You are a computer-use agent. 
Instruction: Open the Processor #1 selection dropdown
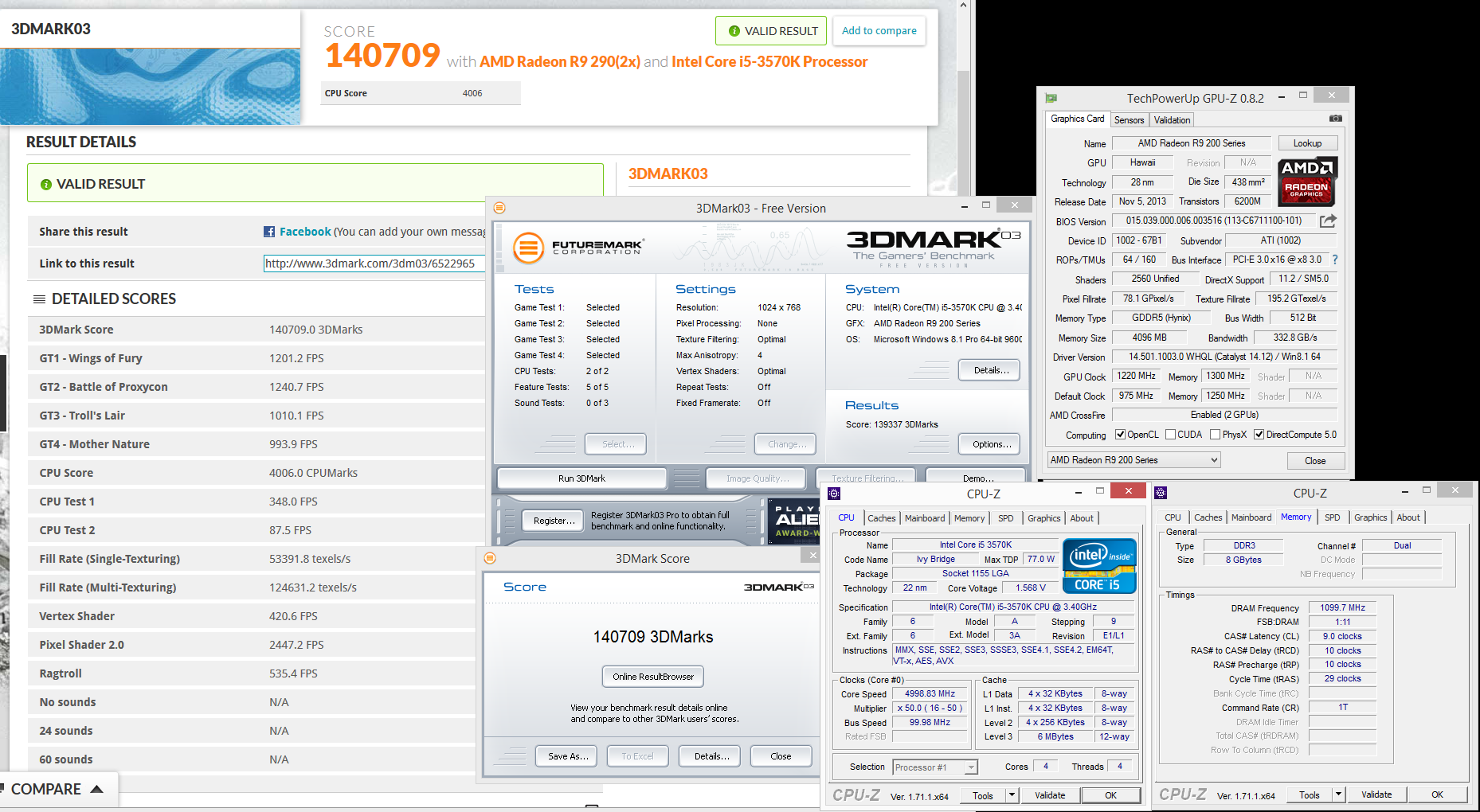point(934,767)
